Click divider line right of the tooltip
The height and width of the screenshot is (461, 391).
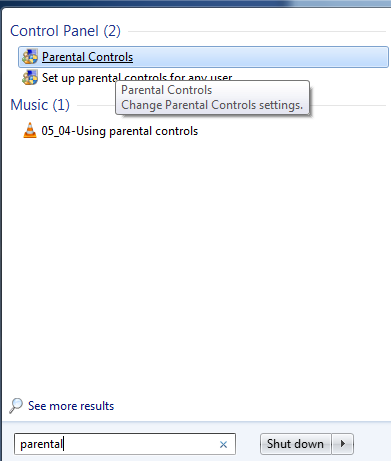coord(348,105)
